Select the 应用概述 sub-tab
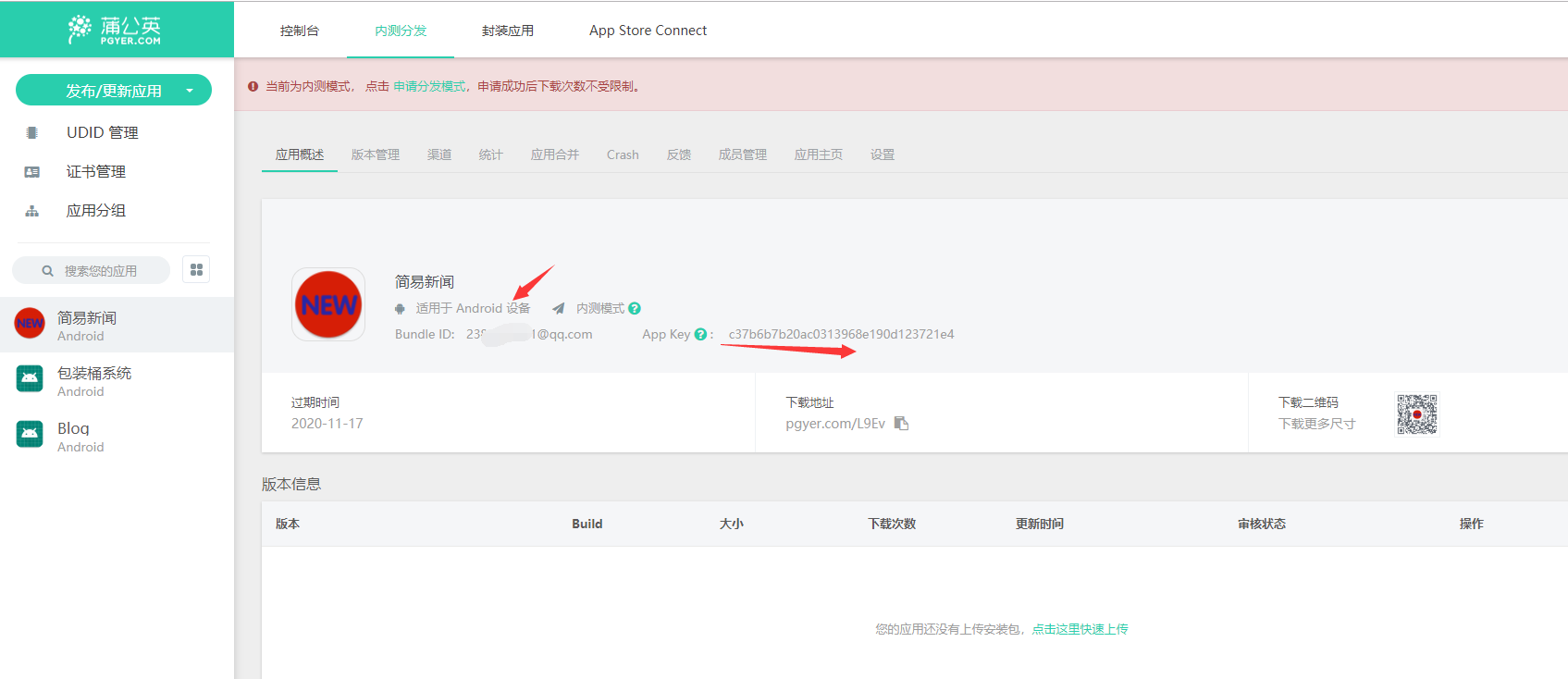1568x679 pixels. [x=300, y=154]
